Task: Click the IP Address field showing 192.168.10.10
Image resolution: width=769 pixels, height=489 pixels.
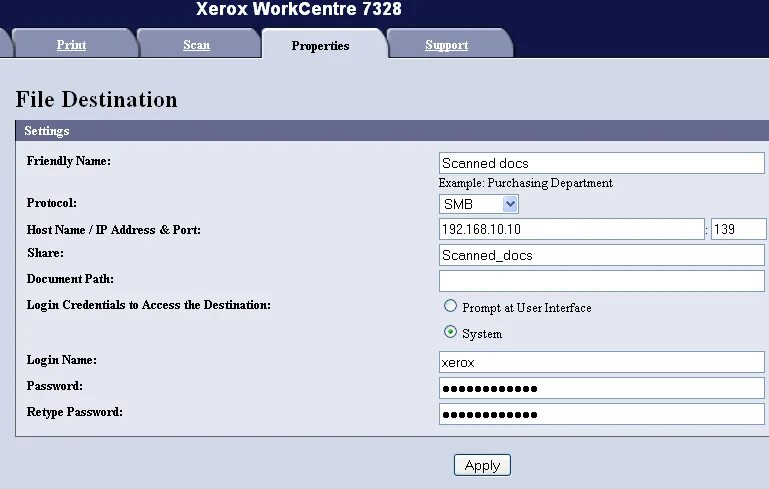Action: click(x=571, y=229)
